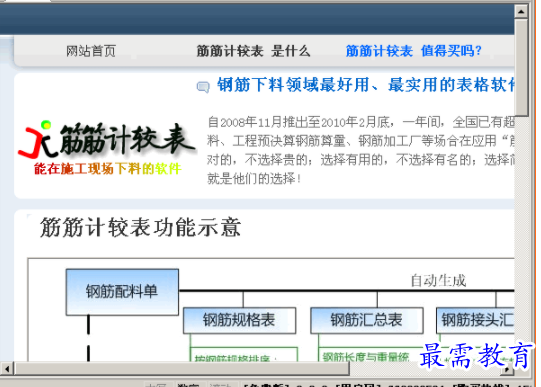Open the 网站首页 navigation tab
Image resolution: width=541 pixels, height=387 pixels.
(91, 51)
